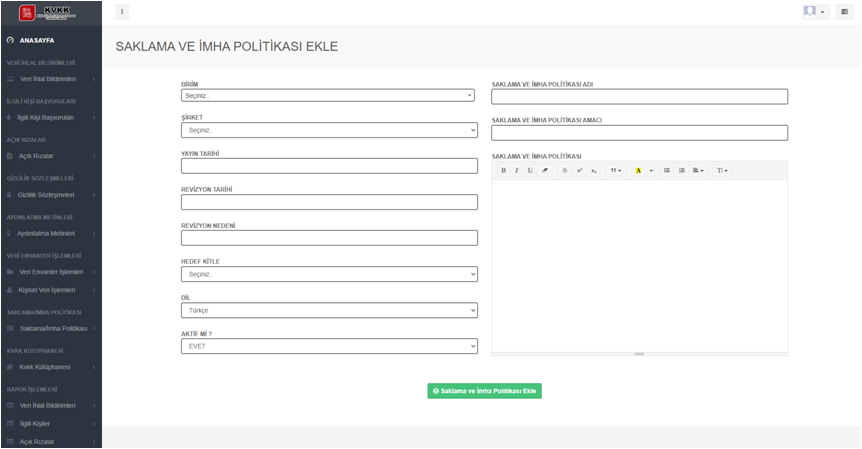Expand the HEDEF KİTLE dropdown

[328, 274]
